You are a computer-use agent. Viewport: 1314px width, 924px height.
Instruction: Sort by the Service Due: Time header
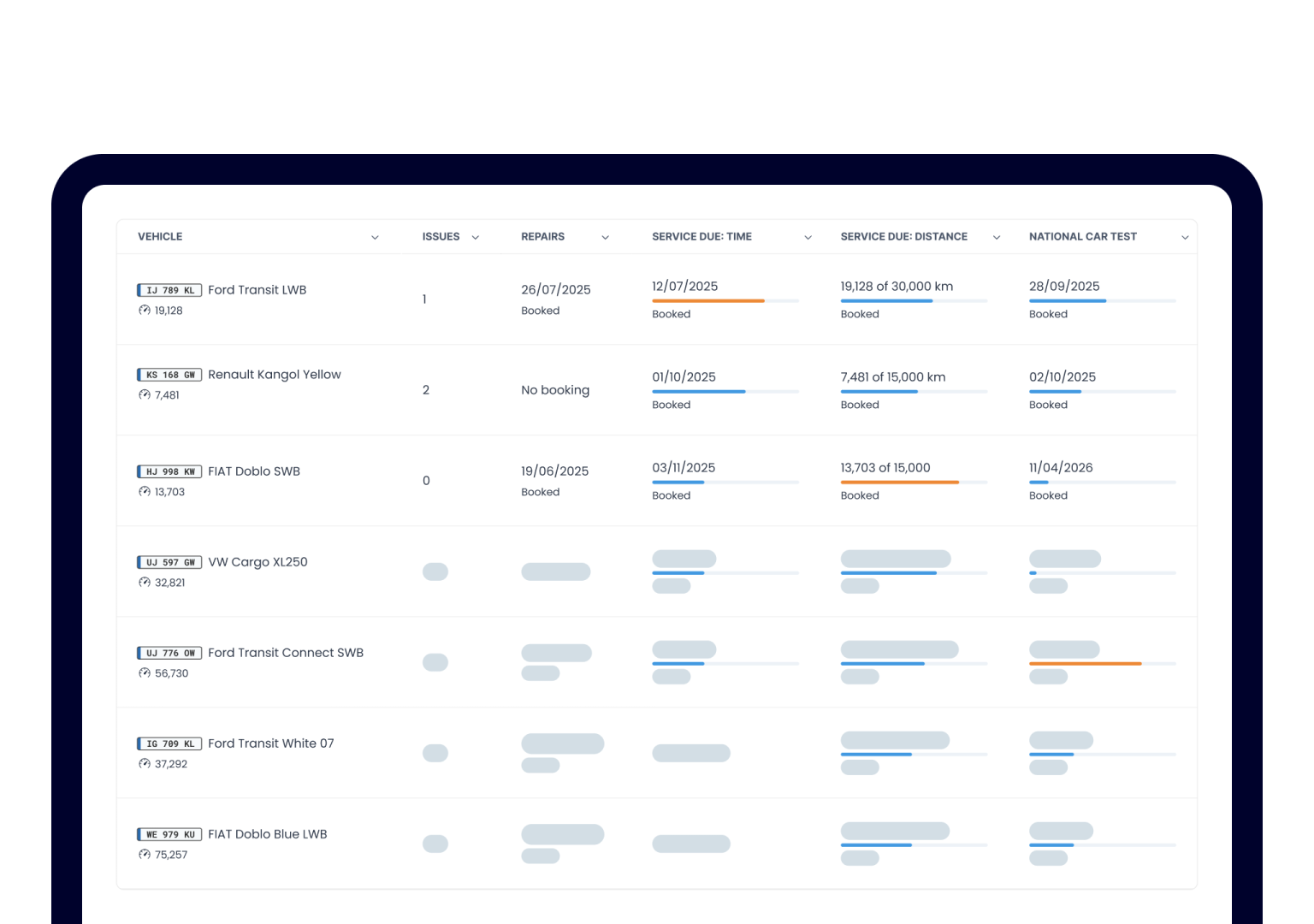pos(701,237)
